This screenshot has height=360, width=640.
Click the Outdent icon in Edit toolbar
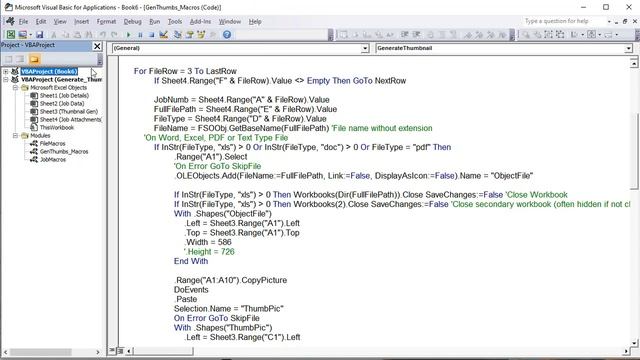click(416, 35)
